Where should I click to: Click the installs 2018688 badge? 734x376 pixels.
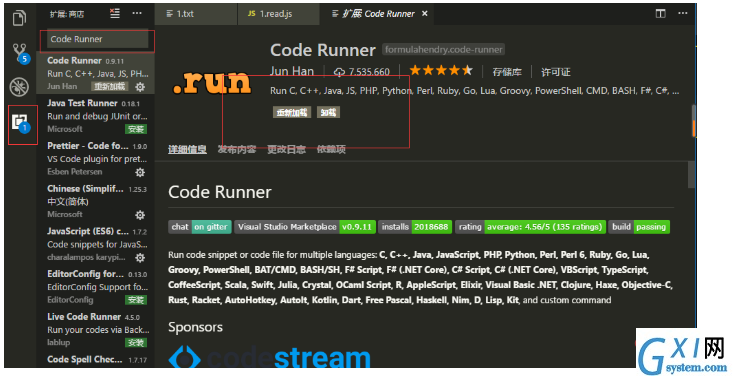(x=415, y=227)
